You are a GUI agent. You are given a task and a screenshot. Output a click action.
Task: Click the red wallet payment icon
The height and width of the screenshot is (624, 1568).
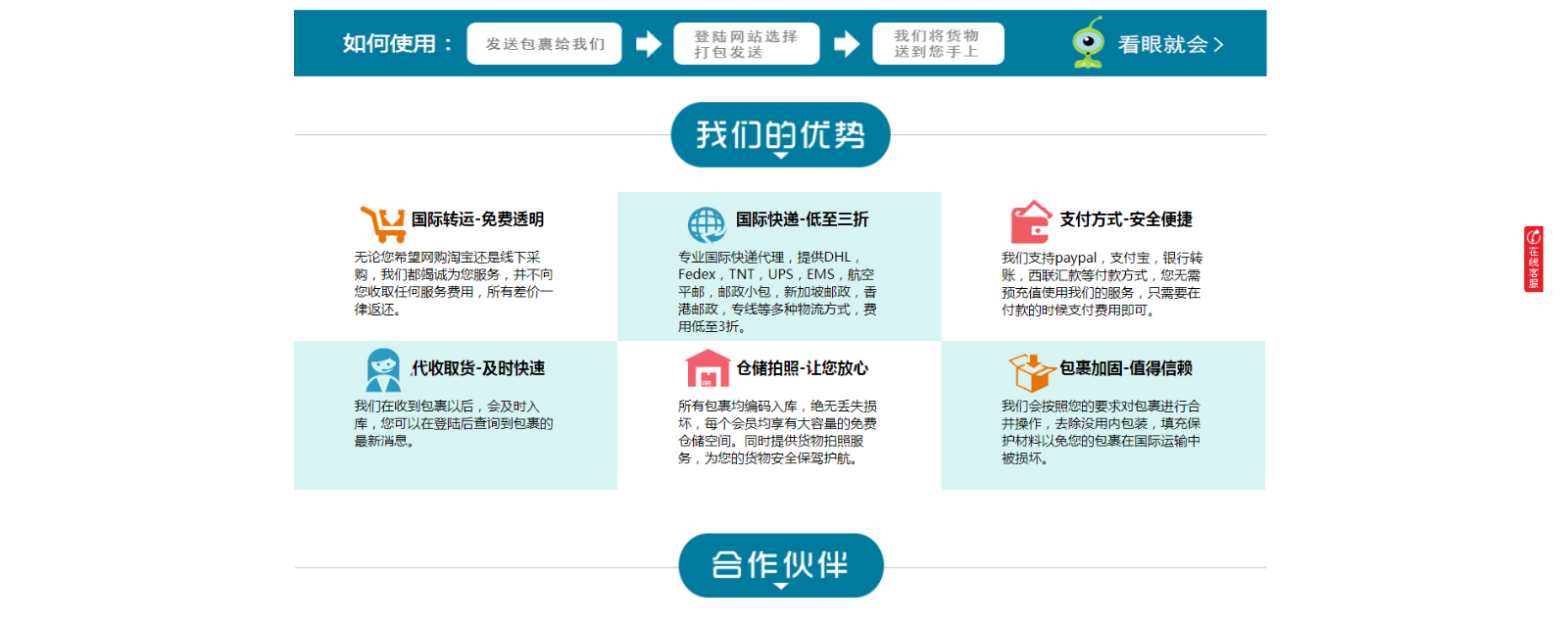(1030, 222)
